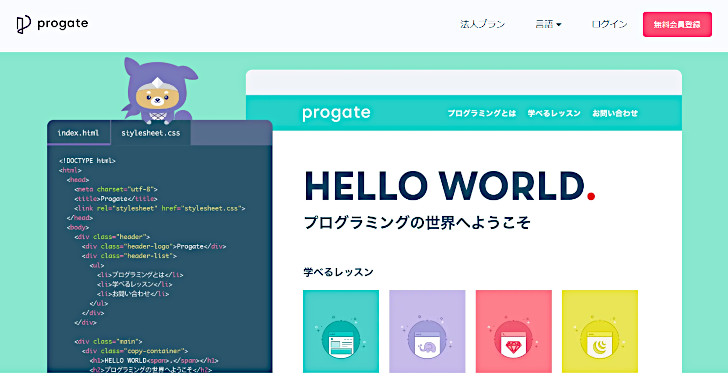Expand the 言語 language dropdown
The image size is (728, 389).
(548, 24)
